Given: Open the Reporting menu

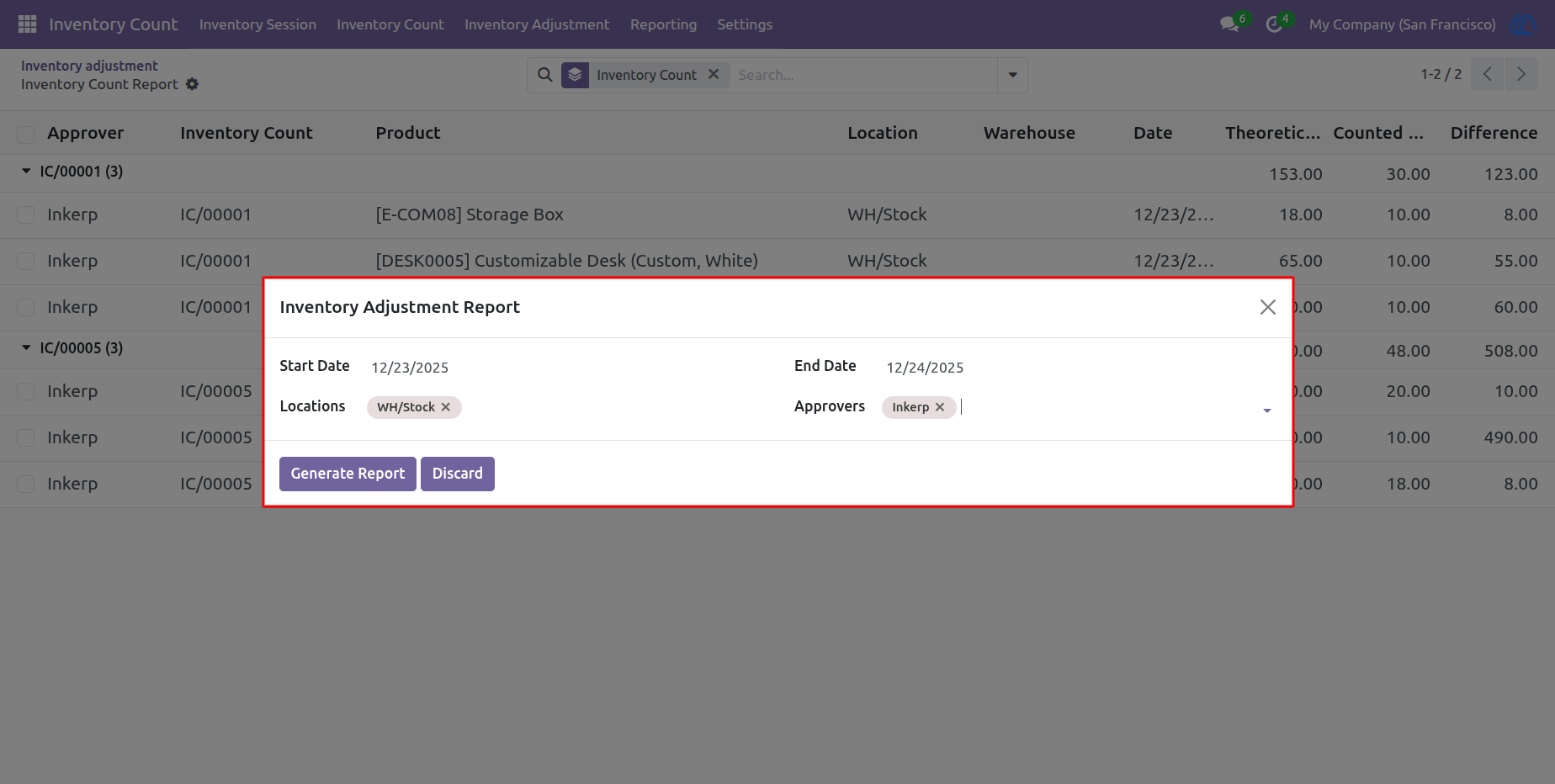Looking at the screenshot, I should point(663,24).
